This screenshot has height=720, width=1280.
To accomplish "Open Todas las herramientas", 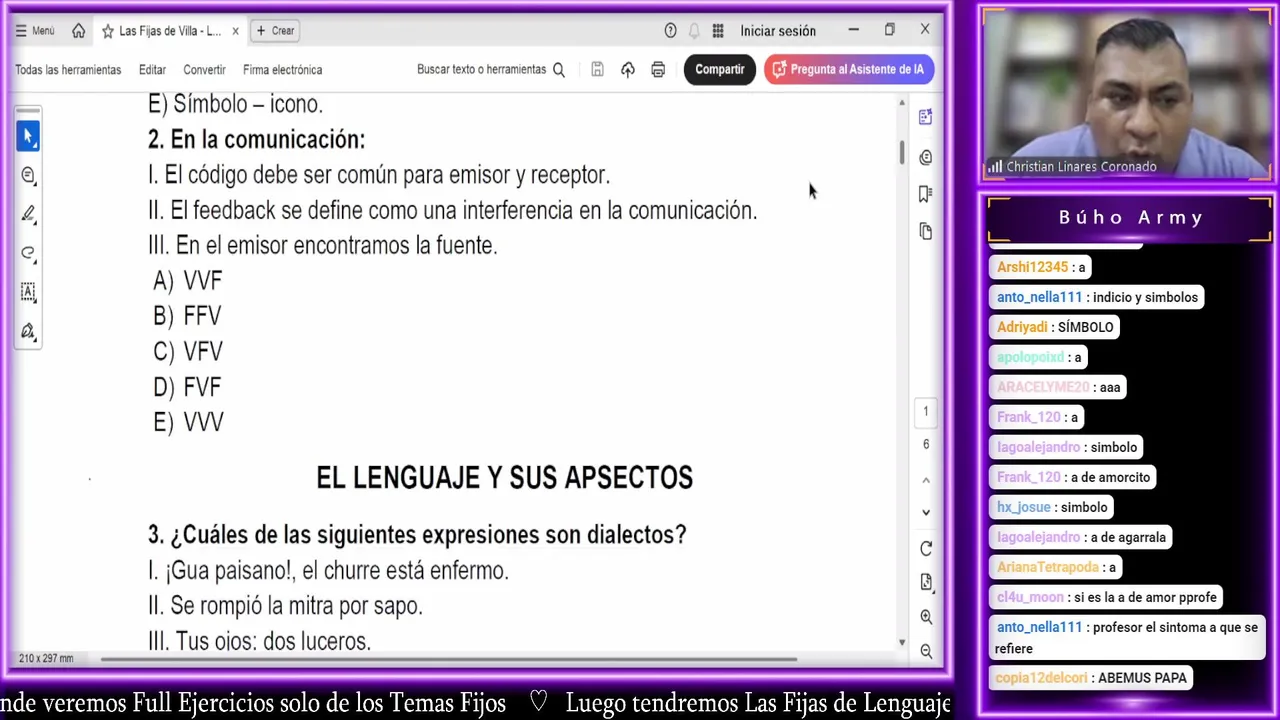I will [x=68, y=70].
